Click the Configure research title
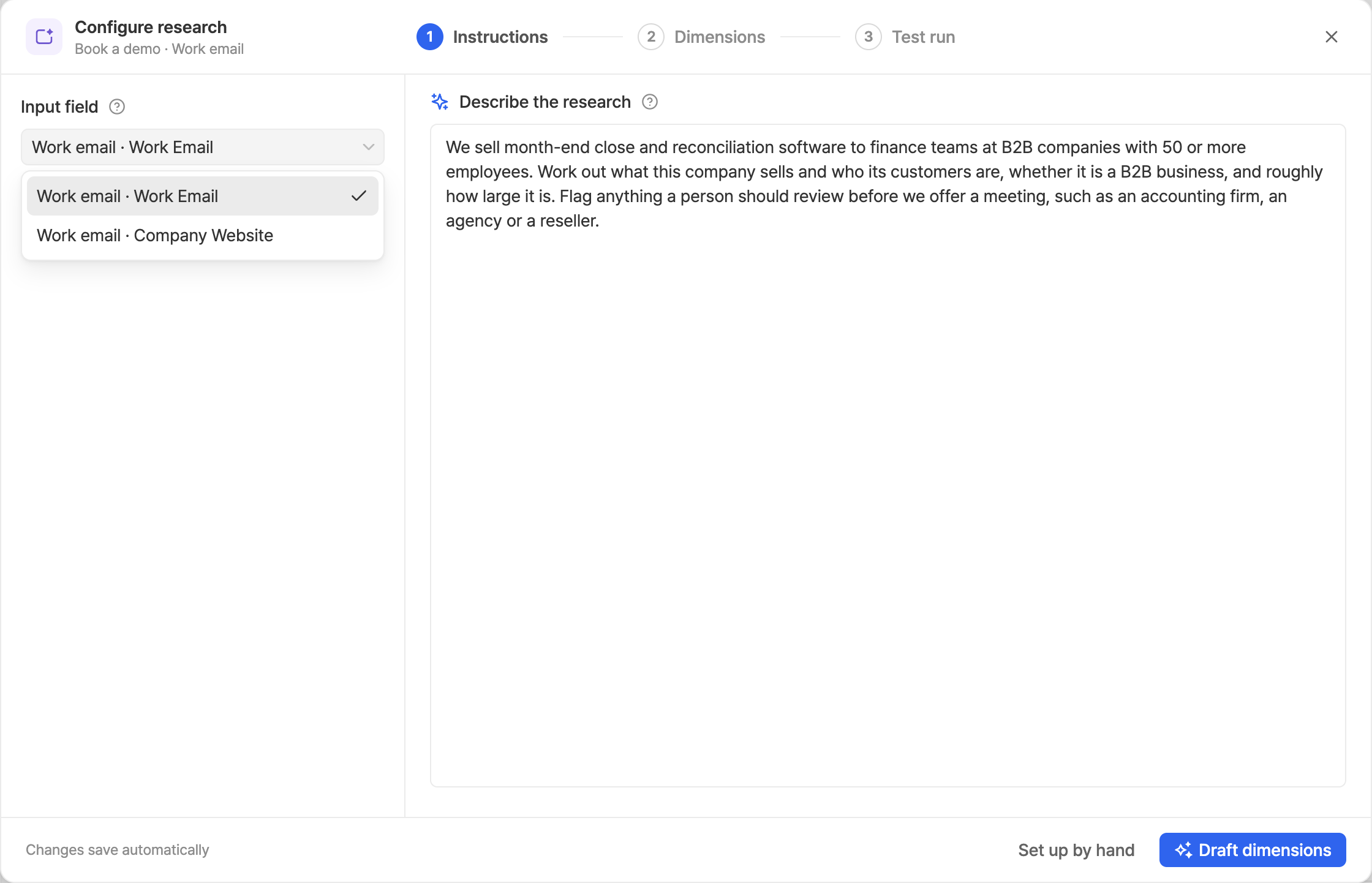Screen dimensions: 1372x883 click(151, 27)
